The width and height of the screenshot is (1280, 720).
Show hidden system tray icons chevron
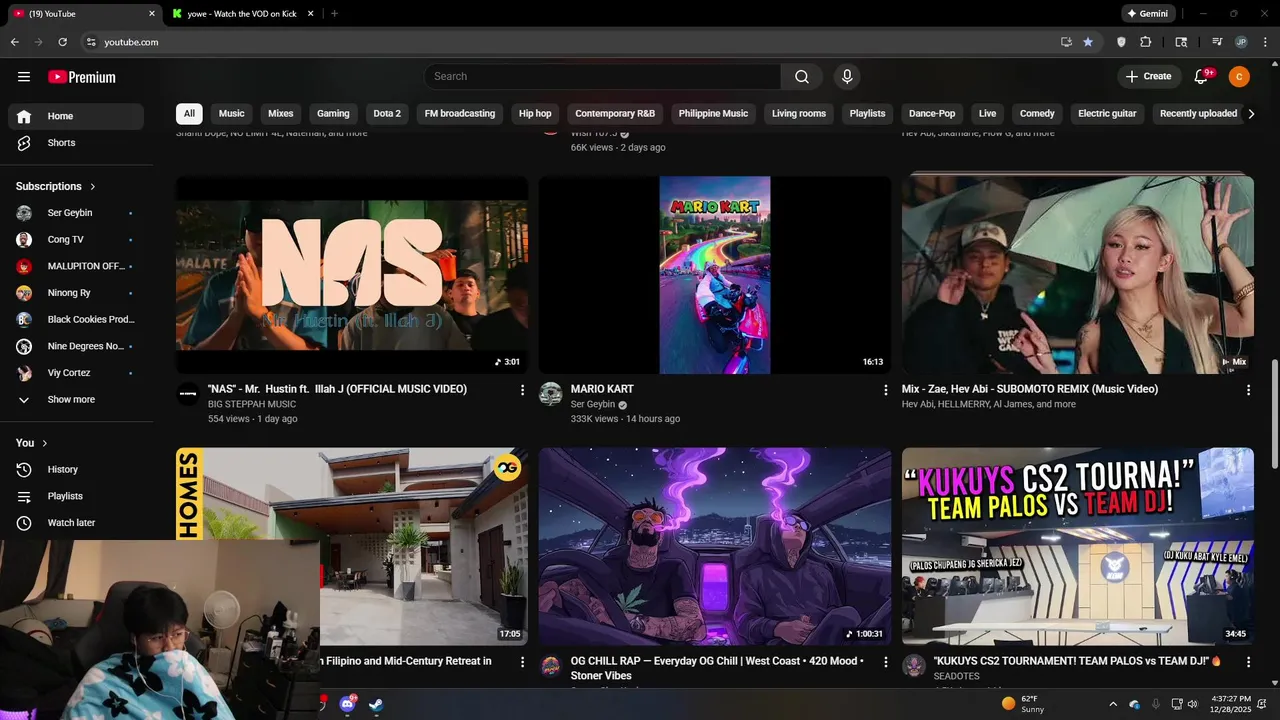point(1113,704)
